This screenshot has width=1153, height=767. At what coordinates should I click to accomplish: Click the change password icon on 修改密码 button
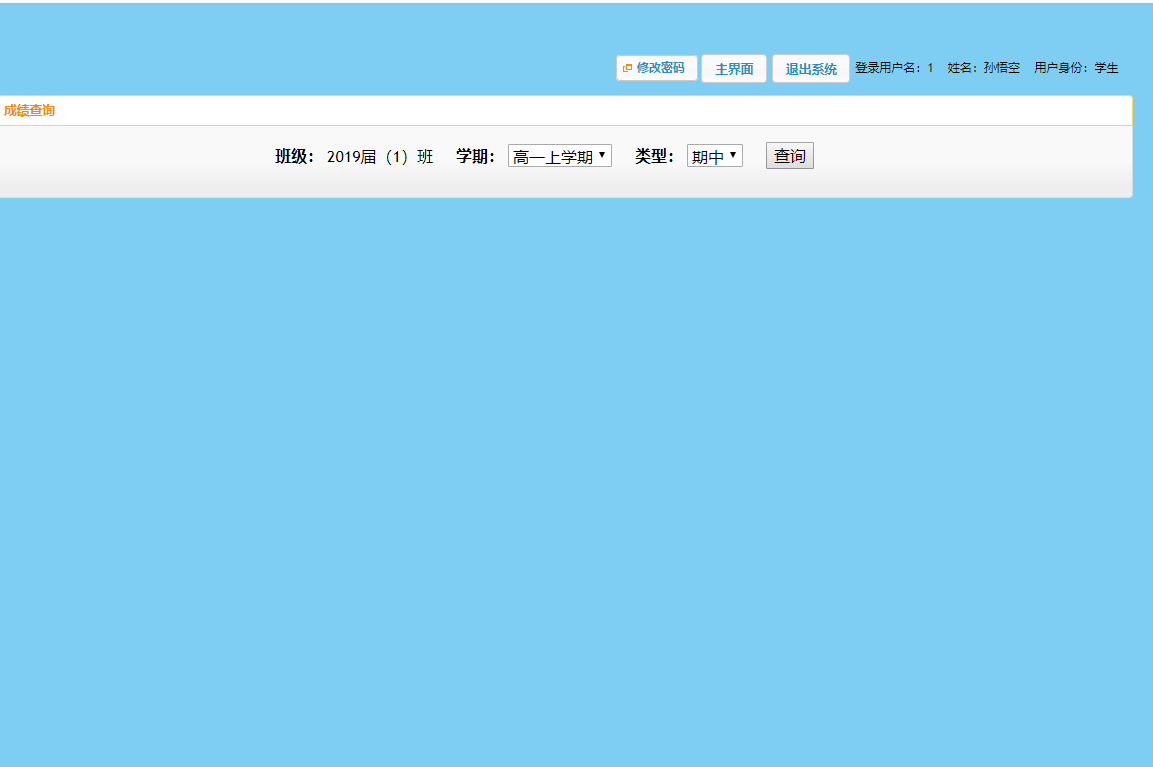627,67
